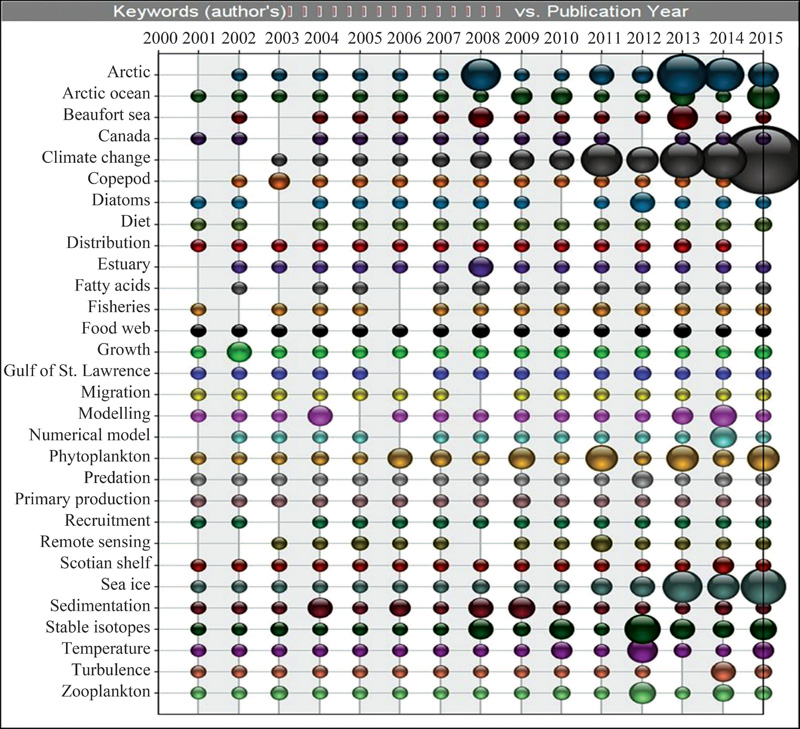Click the "Primary production" keyword label
This screenshot has width=800, height=729.
pos(83,499)
